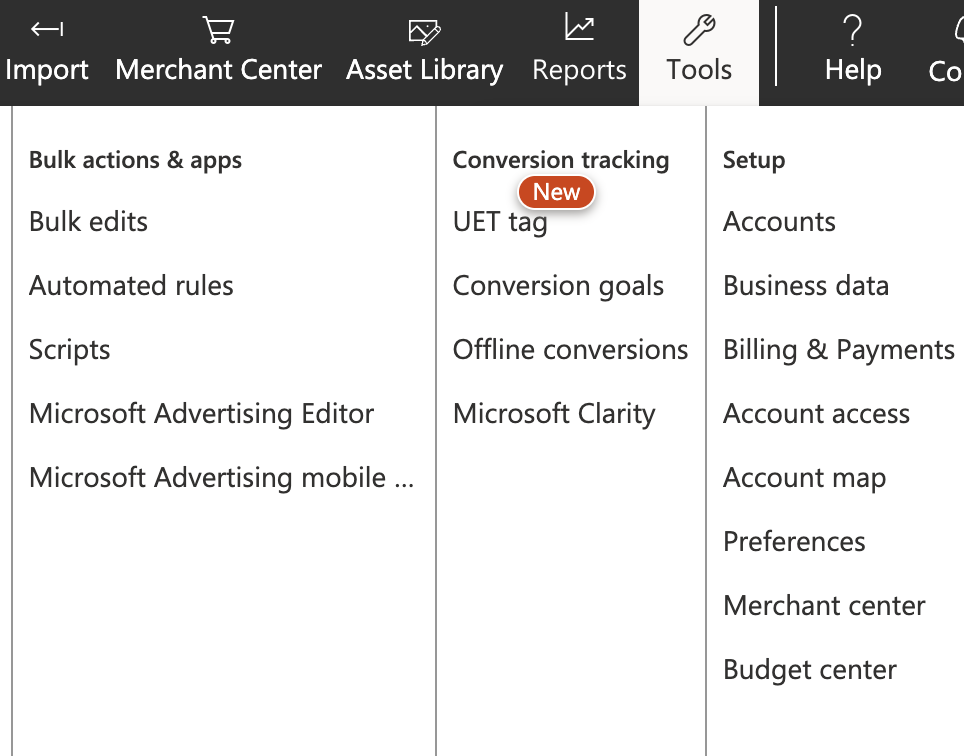Image resolution: width=964 pixels, height=756 pixels.
Task: Click the Asset Library image icon
Action: tap(424, 32)
